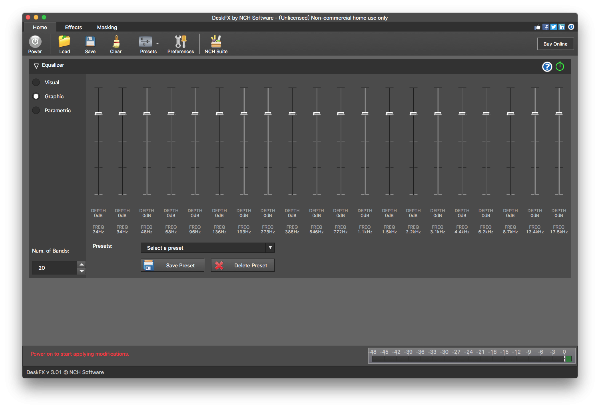Open the Select a preset dropdown

tap(208, 247)
